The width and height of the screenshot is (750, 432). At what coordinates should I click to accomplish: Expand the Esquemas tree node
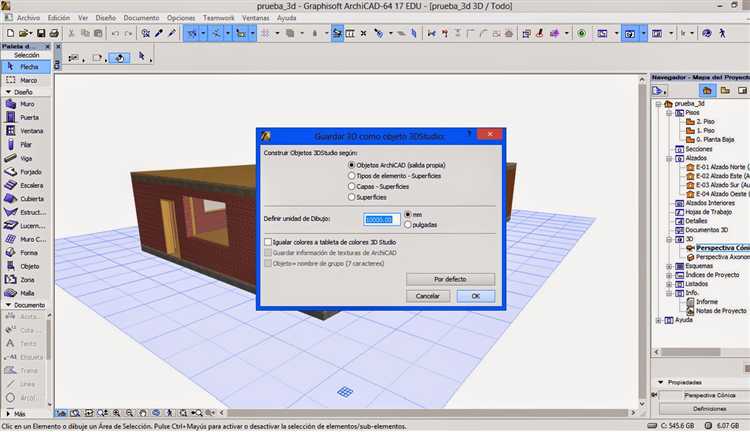[669, 266]
